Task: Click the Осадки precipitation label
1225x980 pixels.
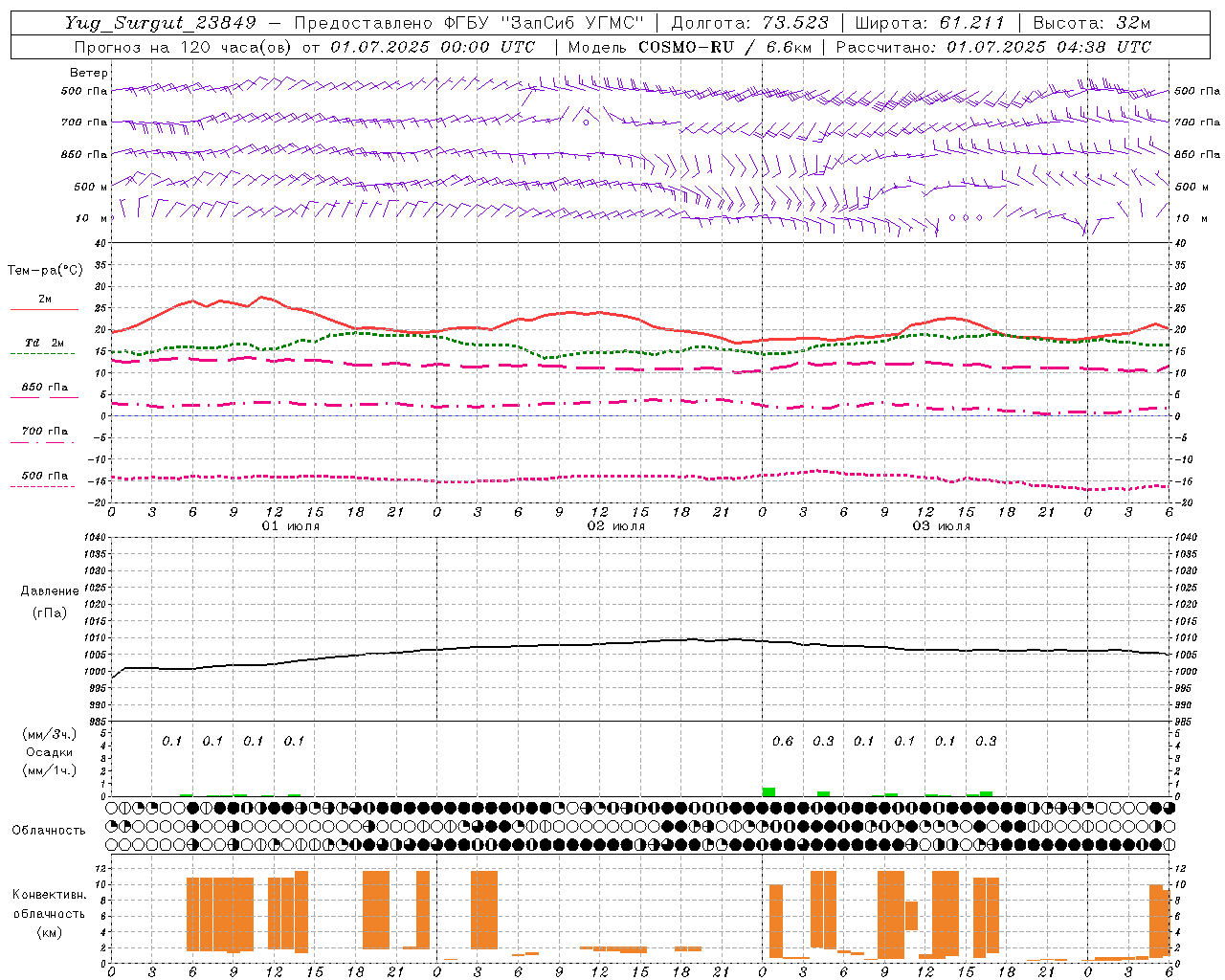Action: (x=50, y=752)
